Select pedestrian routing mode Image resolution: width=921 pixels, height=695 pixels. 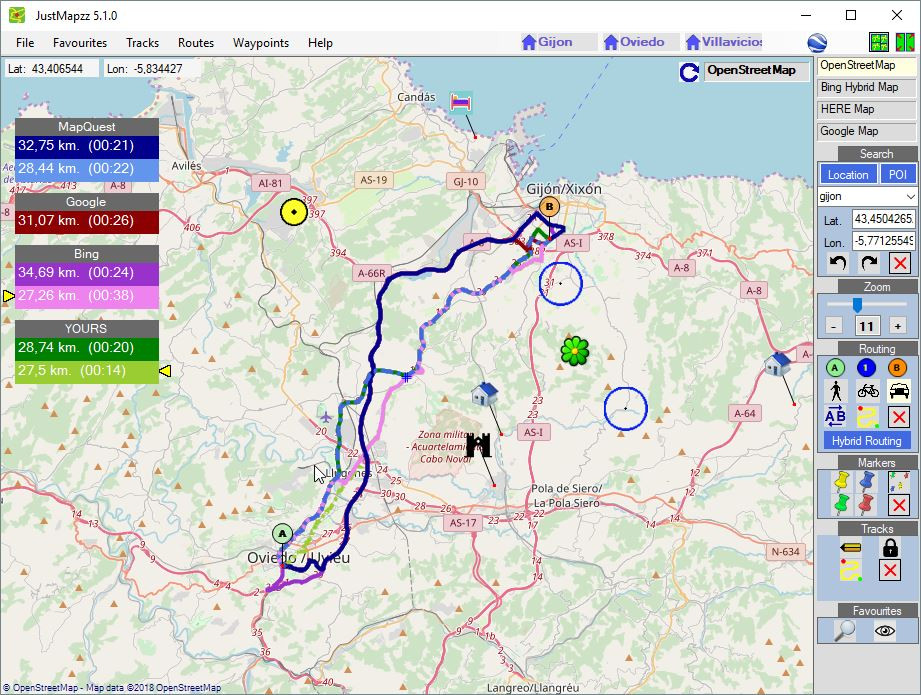pos(835,391)
